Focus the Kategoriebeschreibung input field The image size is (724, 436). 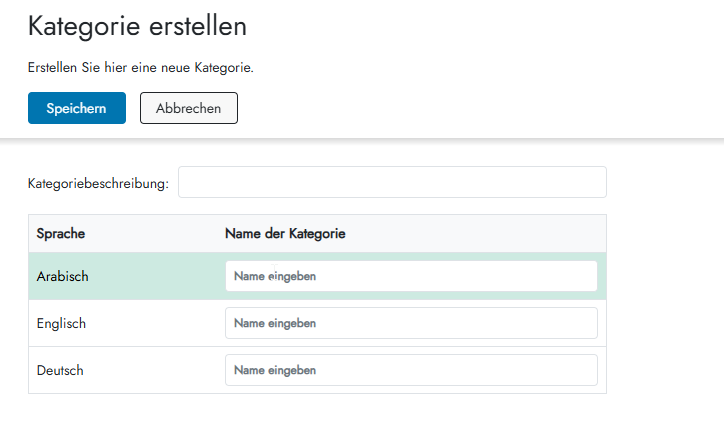coord(391,183)
